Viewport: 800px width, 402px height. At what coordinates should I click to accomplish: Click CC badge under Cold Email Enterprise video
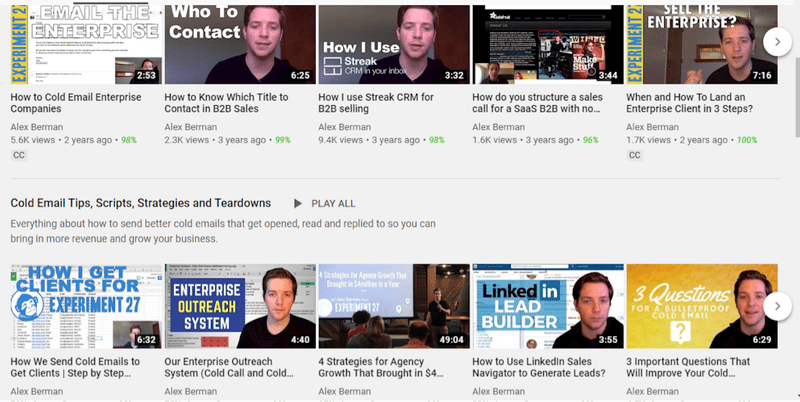coord(19,155)
